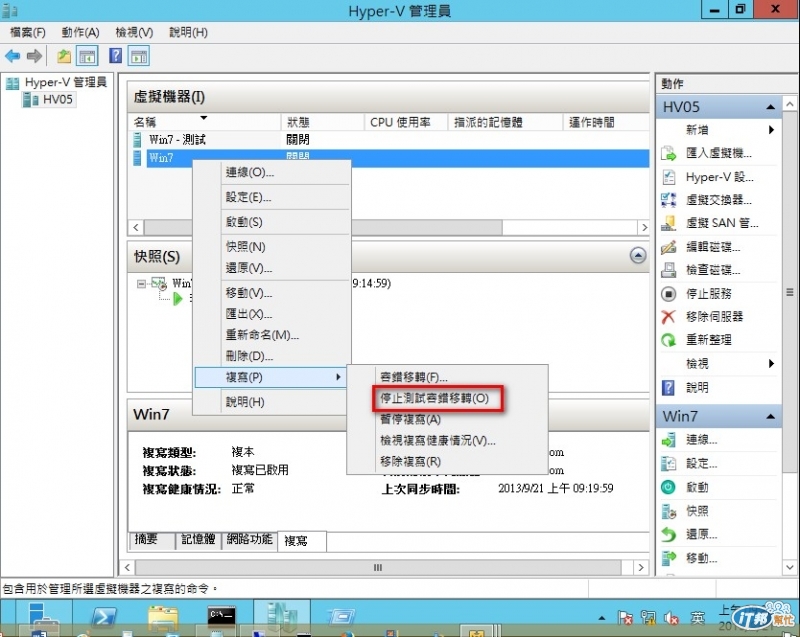Open Server Manager from the taskbar
Image resolution: width=800 pixels, height=637 pixels.
(x=43, y=618)
